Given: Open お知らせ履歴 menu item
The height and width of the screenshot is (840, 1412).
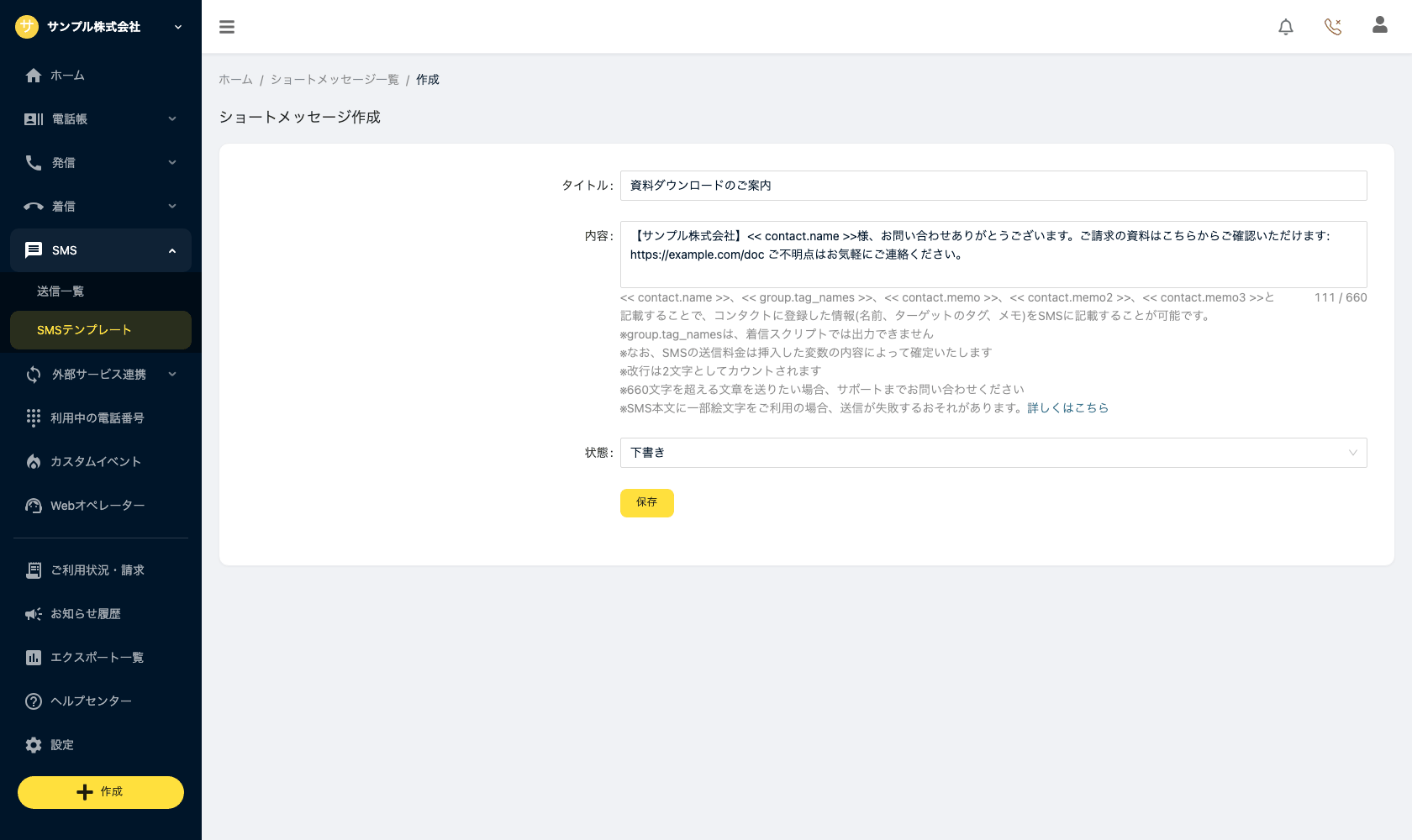Looking at the screenshot, I should 101,614.
